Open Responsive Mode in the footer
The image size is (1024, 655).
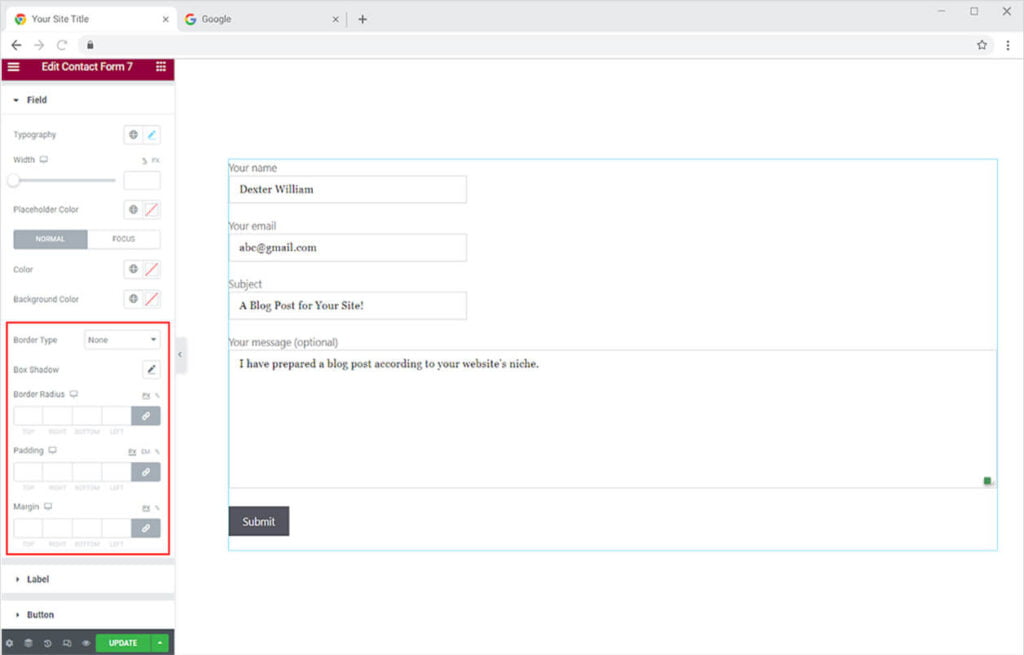(67, 643)
